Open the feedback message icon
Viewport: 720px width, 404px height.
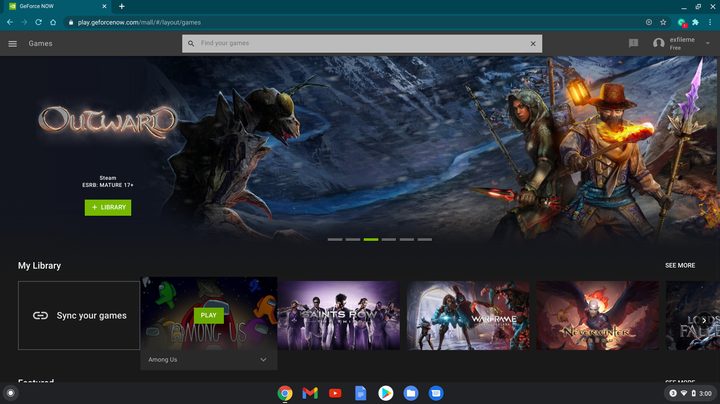(633, 43)
